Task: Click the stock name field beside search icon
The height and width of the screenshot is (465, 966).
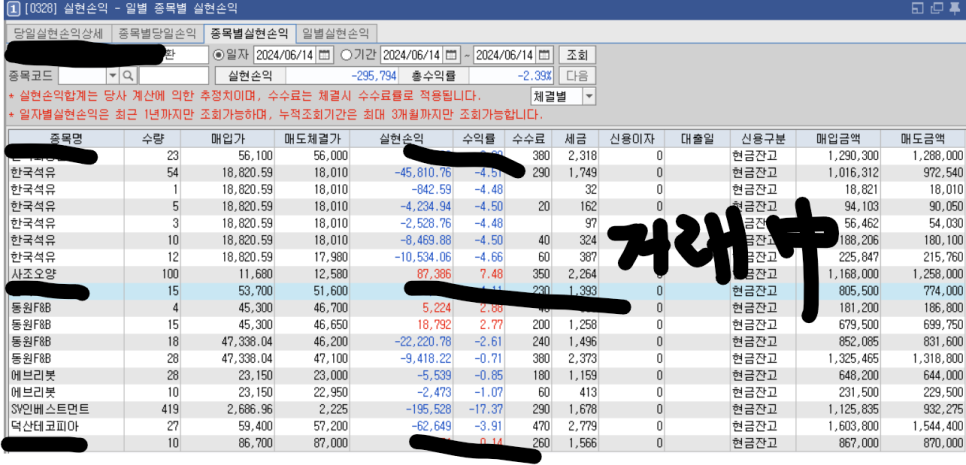Action: [174, 76]
